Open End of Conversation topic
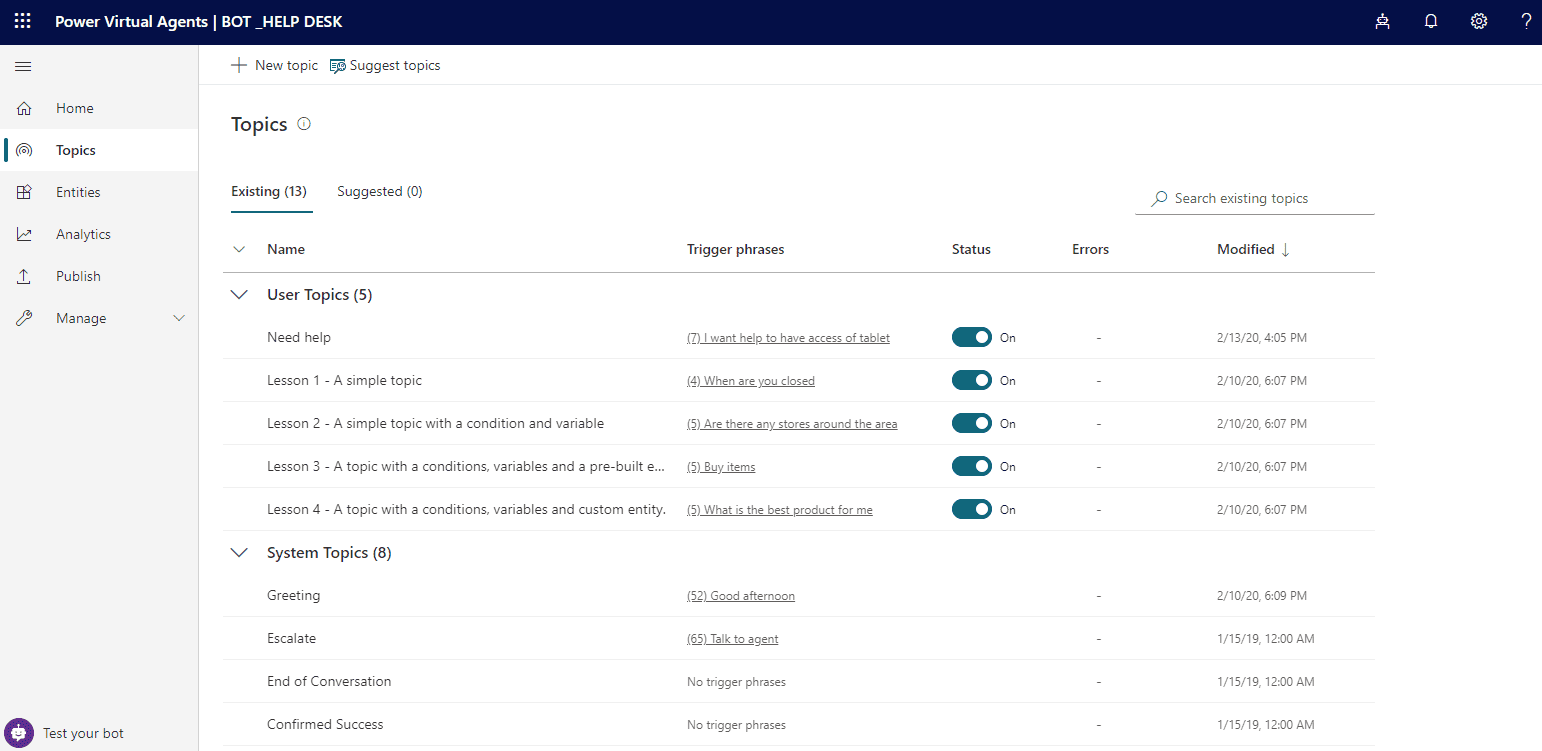1542x751 pixels. (x=329, y=681)
